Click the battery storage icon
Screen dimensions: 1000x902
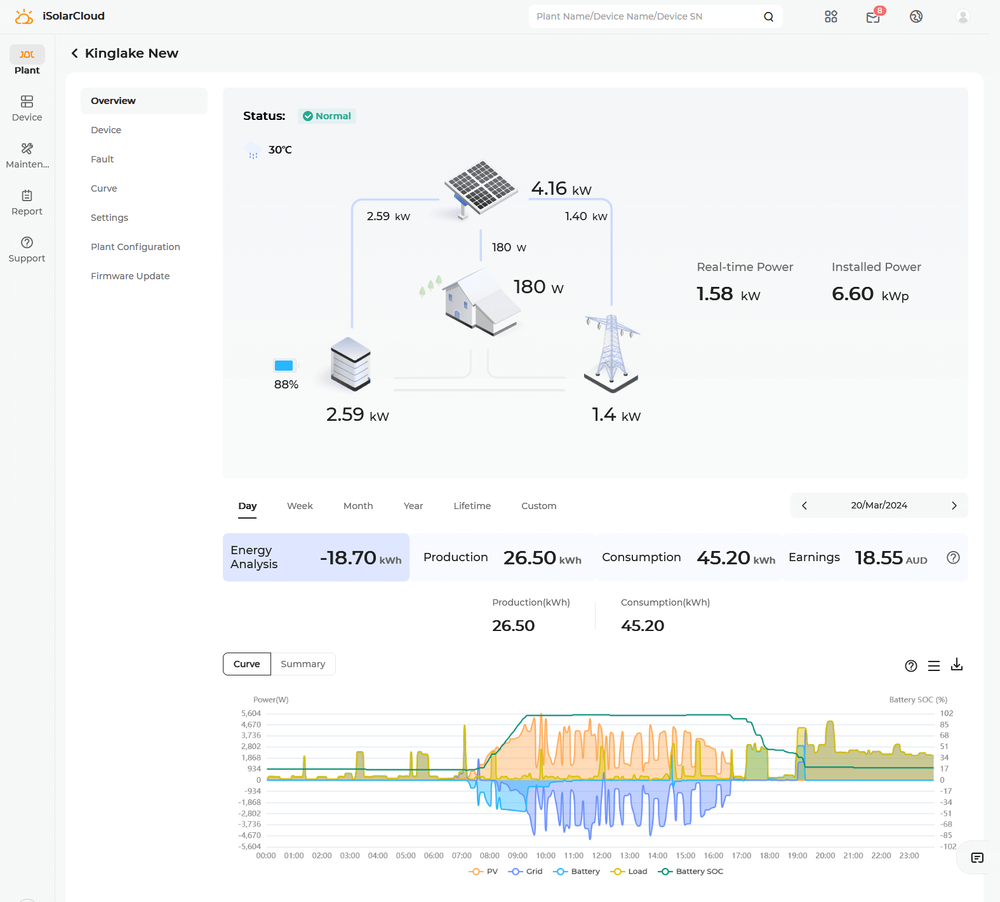(x=350, y=364)
